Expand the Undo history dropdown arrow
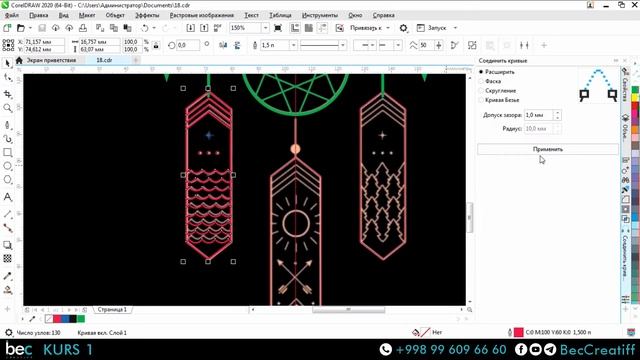 pos(154,28)
